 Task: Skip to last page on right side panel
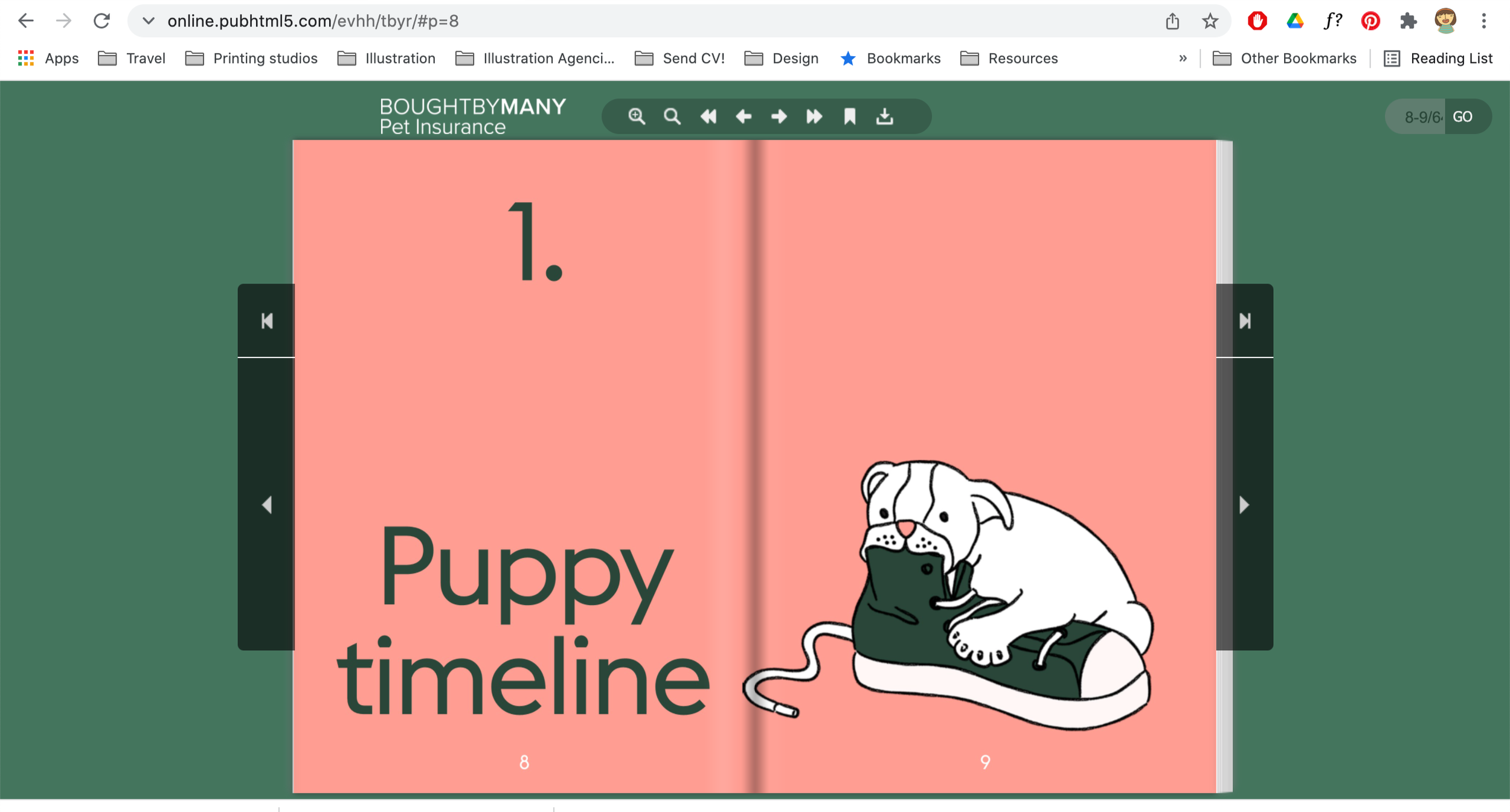(x=1245, y=321)
